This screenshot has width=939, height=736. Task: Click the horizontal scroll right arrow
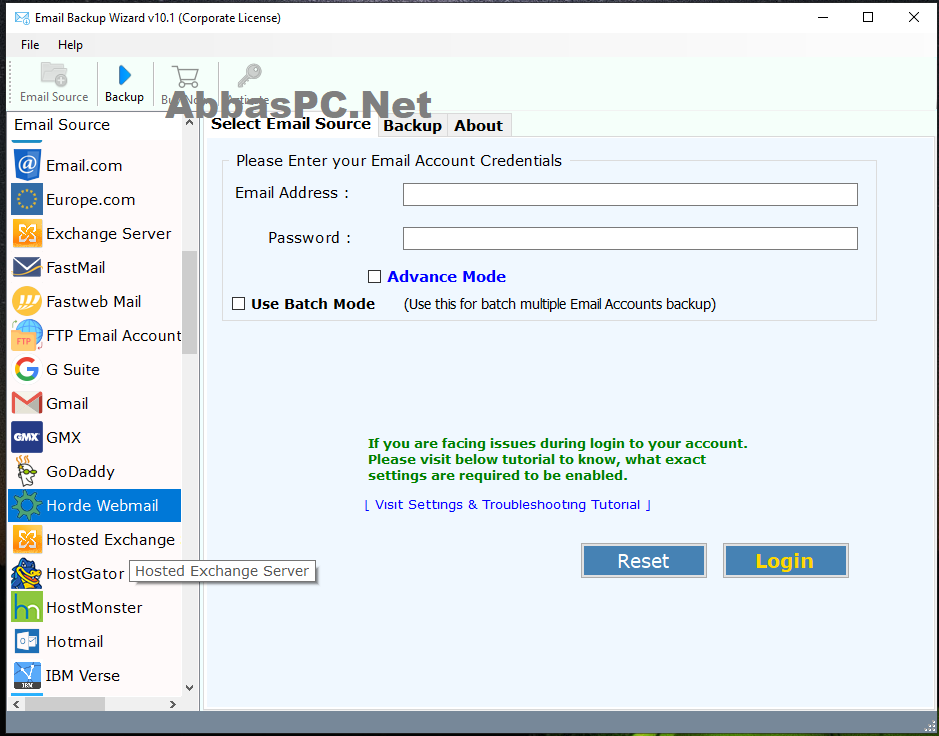click(x=172, y=704)
